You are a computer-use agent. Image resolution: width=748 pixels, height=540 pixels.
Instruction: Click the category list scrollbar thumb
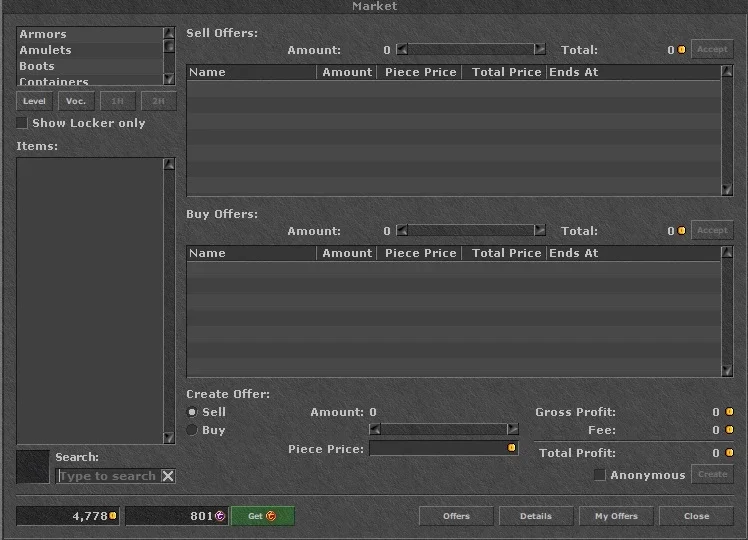(169, 46)
